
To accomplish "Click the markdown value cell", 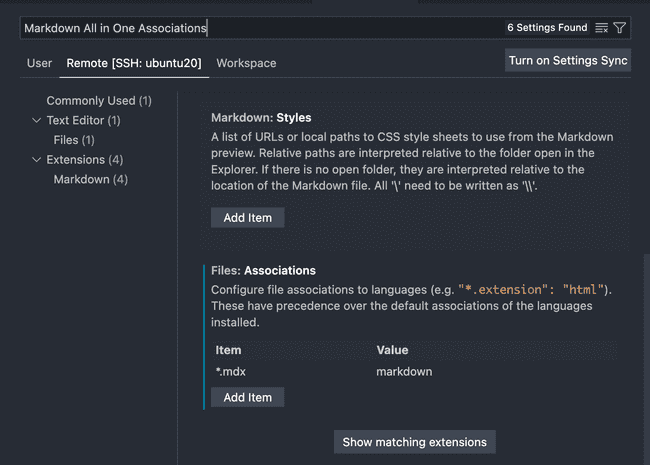I will tap(404, 371).
